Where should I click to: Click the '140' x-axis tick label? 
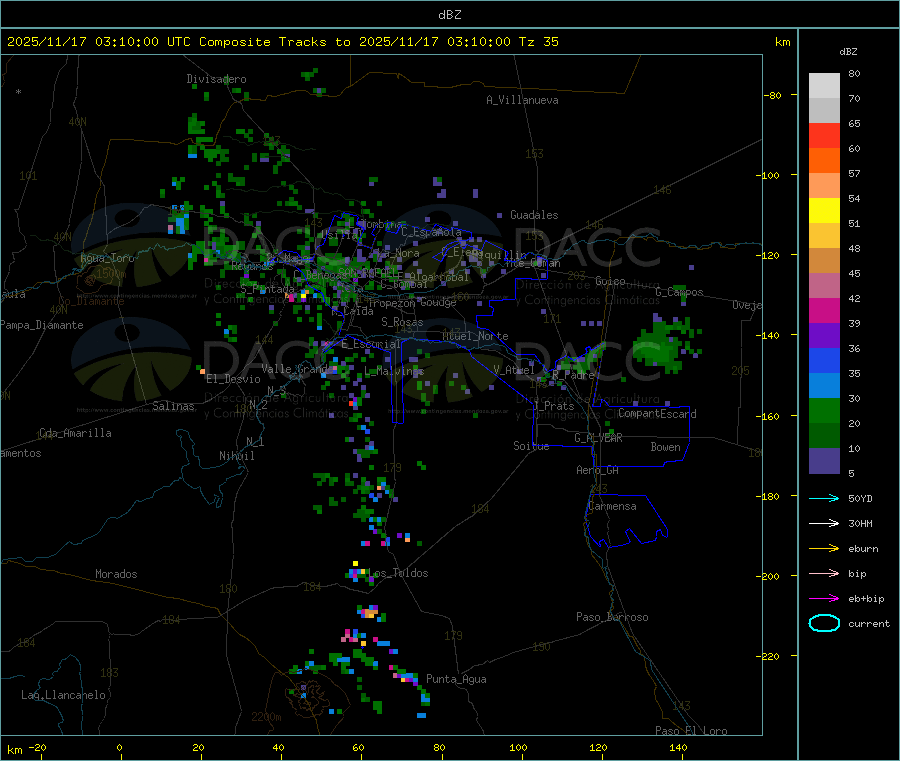(x=678, y=747)
